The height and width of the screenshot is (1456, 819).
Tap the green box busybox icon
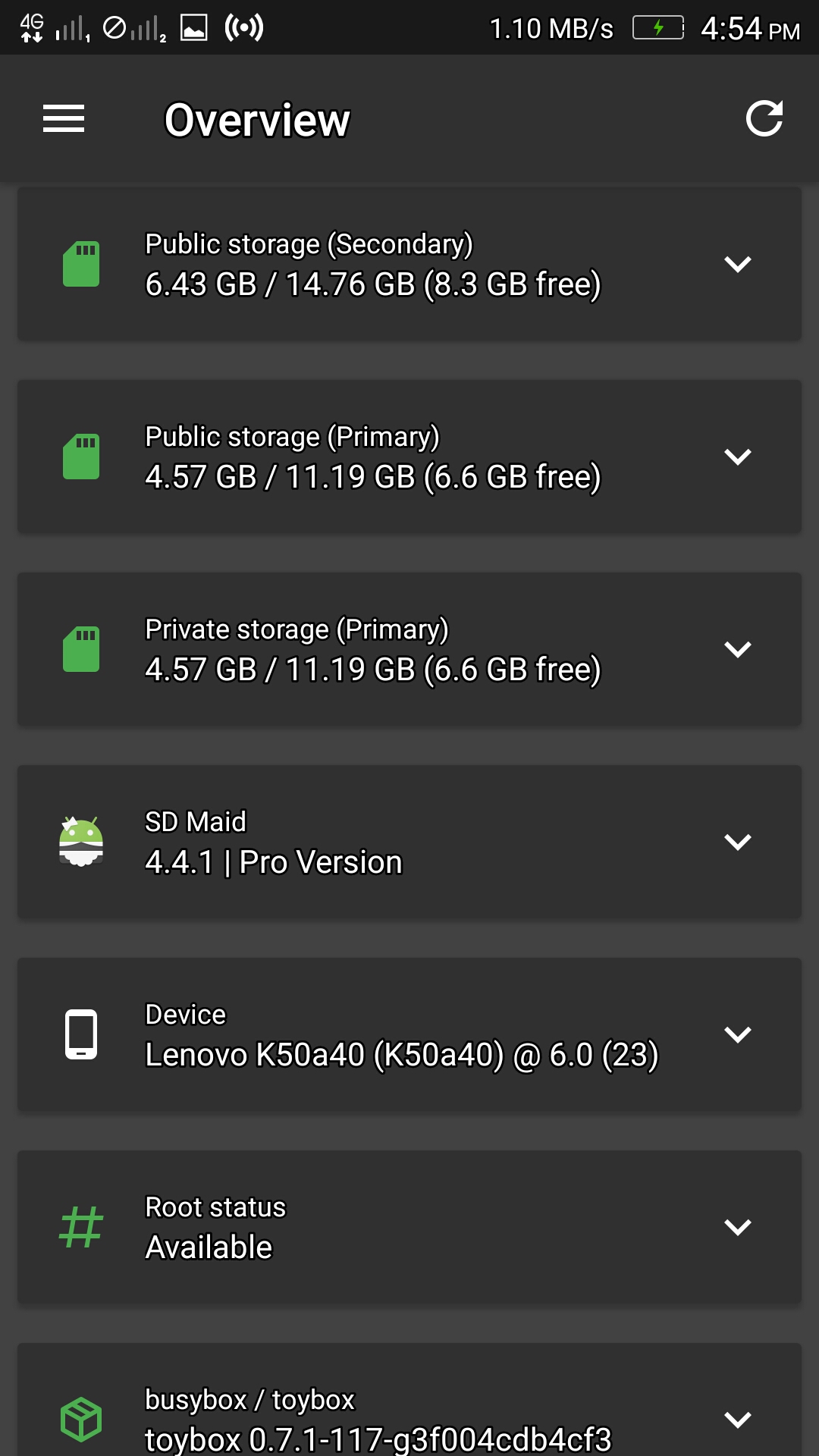coord(81,1420)
